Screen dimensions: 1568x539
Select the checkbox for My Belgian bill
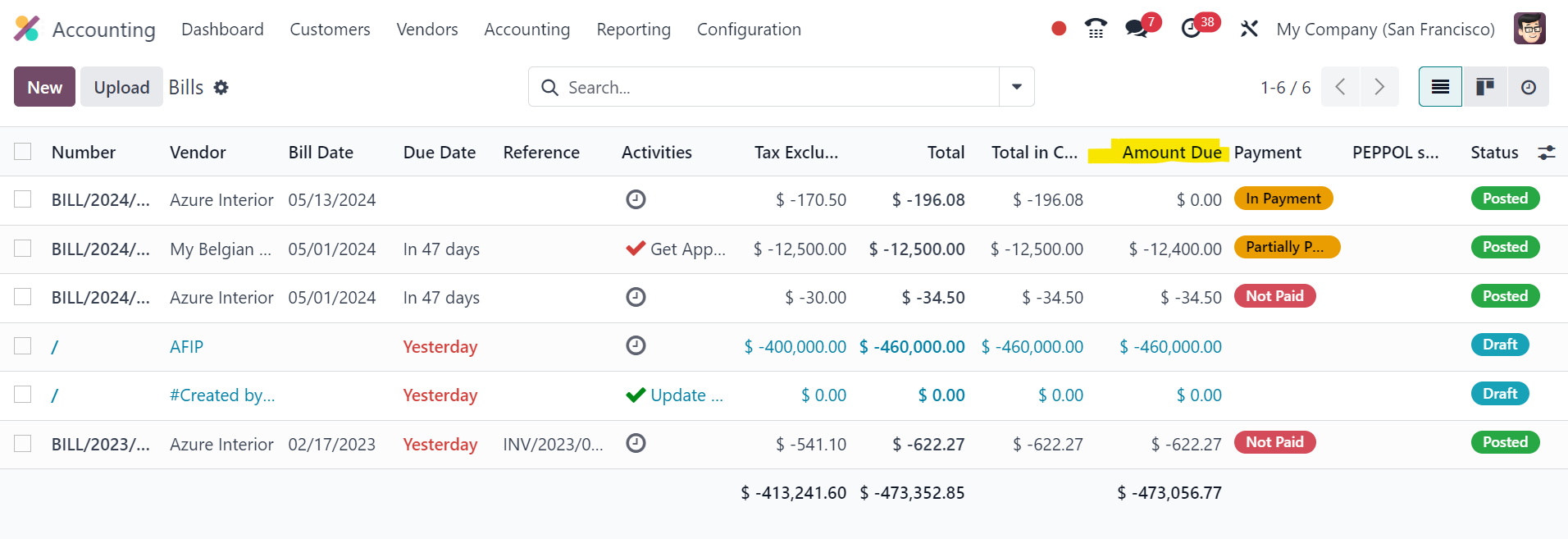click(23, 249)
